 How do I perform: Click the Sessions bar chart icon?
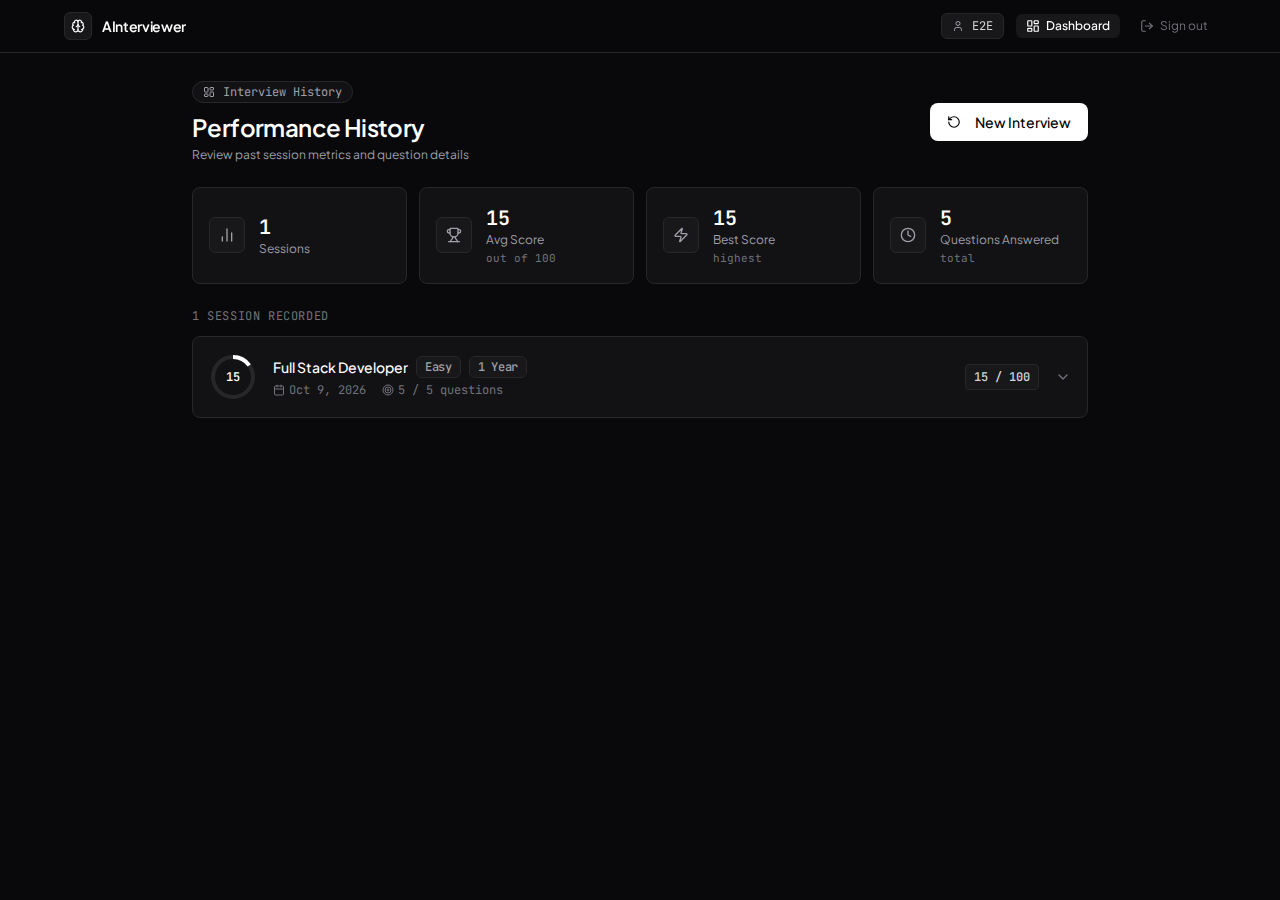pos(227,235)
